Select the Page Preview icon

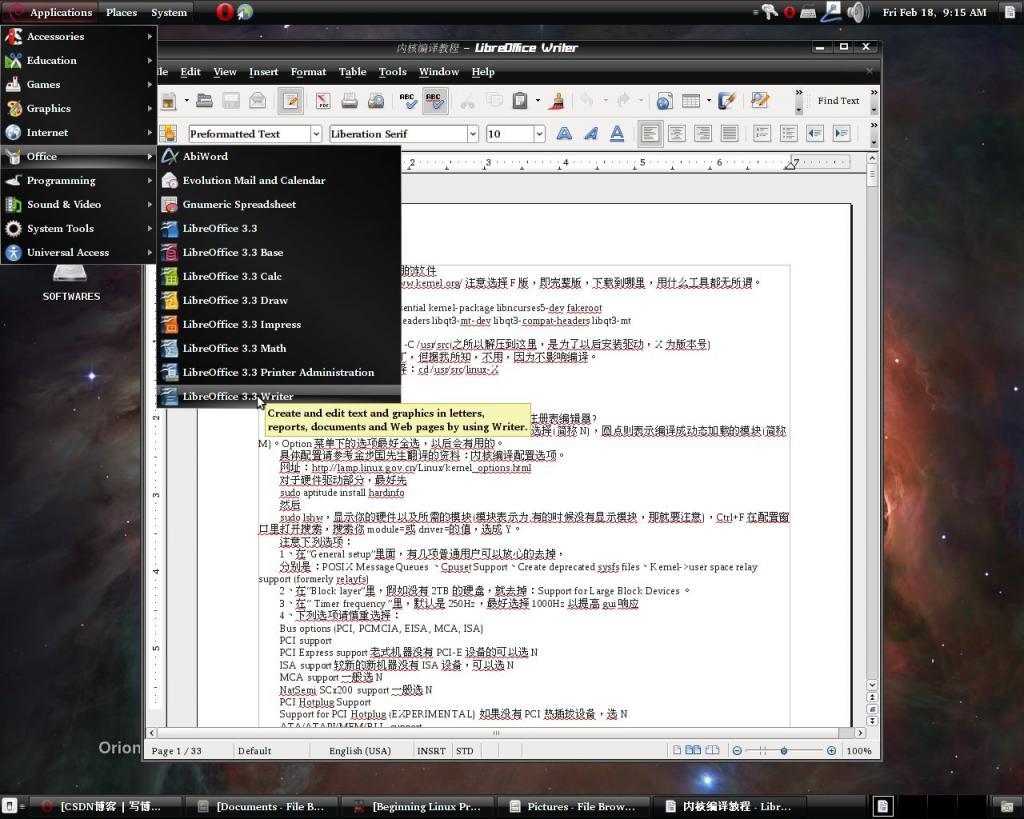pyautogui.click(x=374, y=101)
